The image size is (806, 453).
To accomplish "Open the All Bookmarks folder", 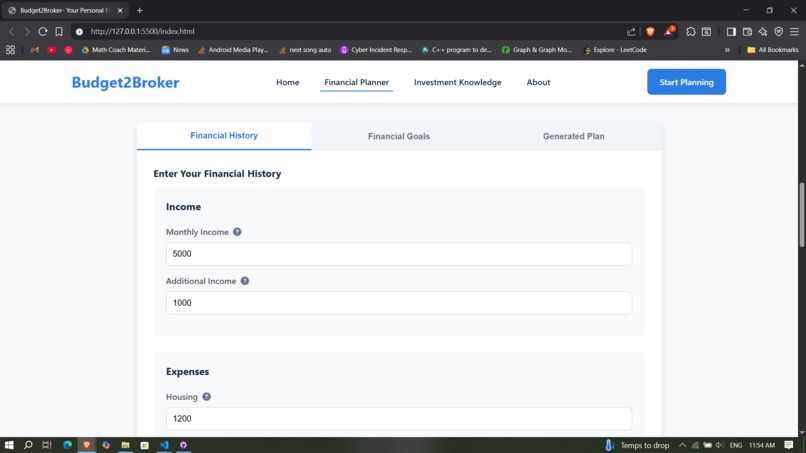I will [773, 50].
